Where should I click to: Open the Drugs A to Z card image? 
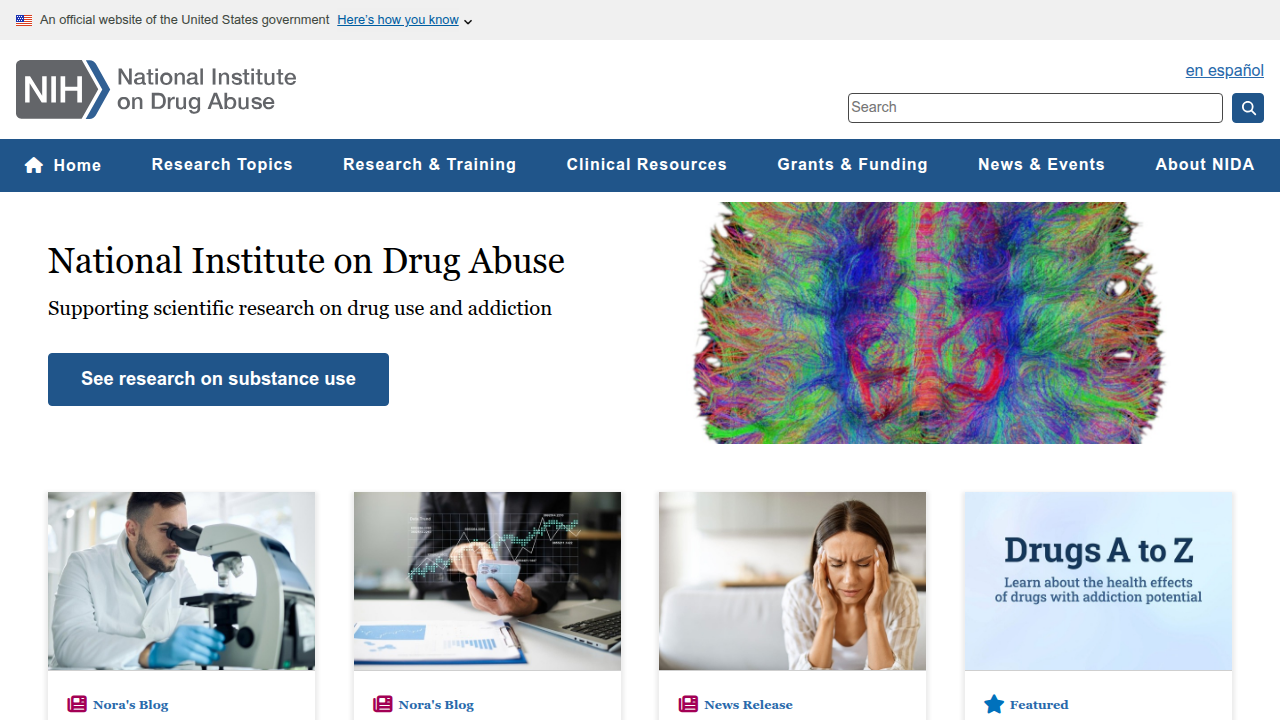[1098, 581]
